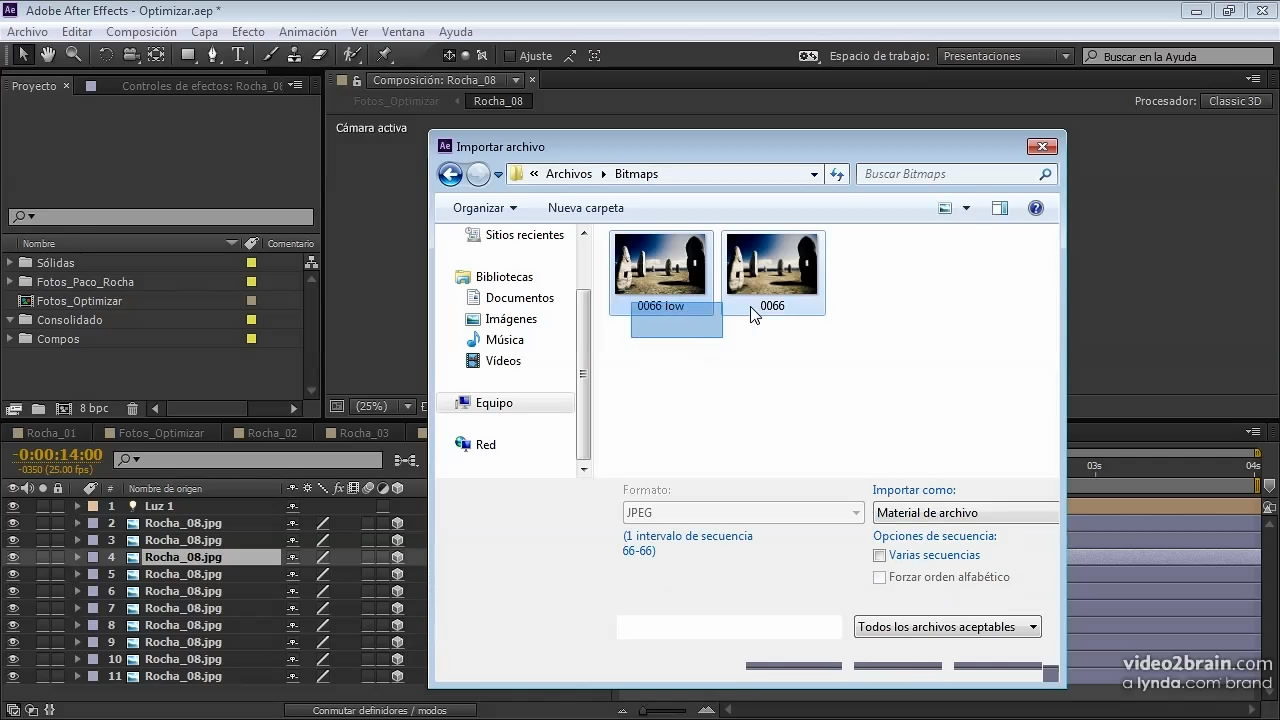Select the Hand tool
1280x720 pixels.
(48, 55)
